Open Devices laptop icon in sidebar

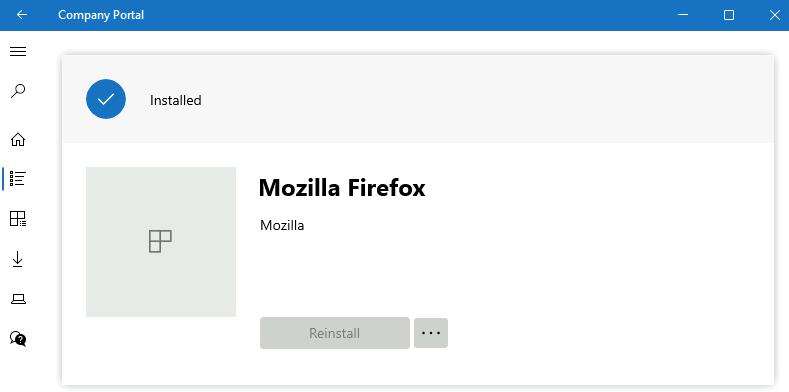[18, 299]
